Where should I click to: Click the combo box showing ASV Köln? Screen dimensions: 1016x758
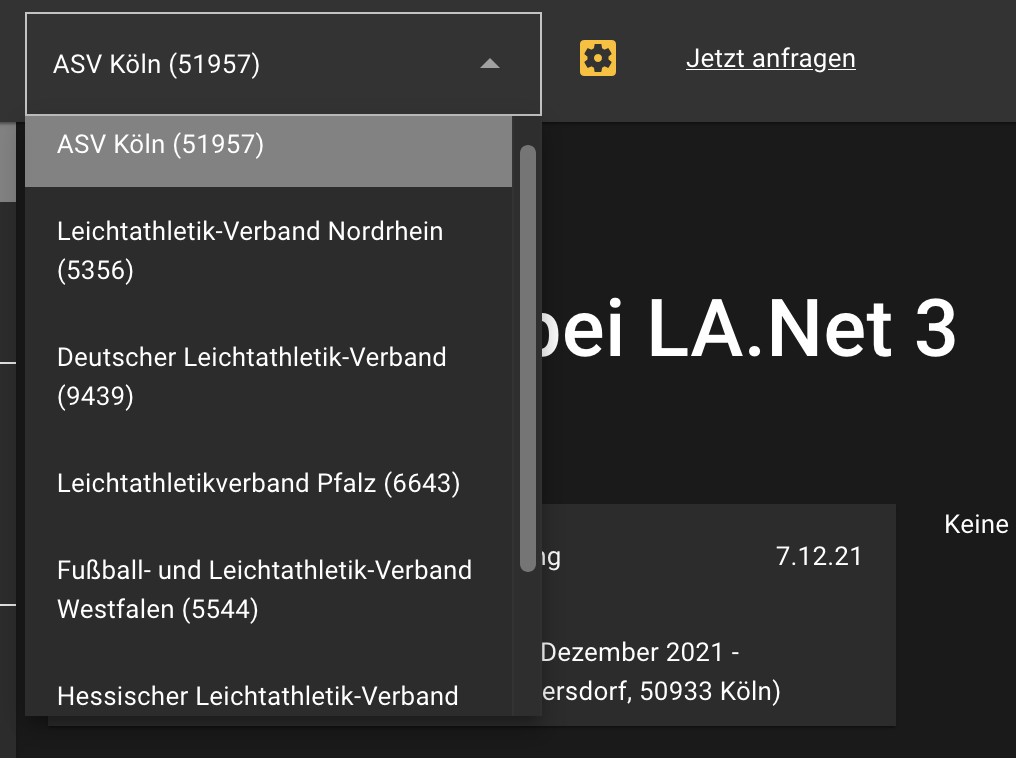click(x=283, y=63)
